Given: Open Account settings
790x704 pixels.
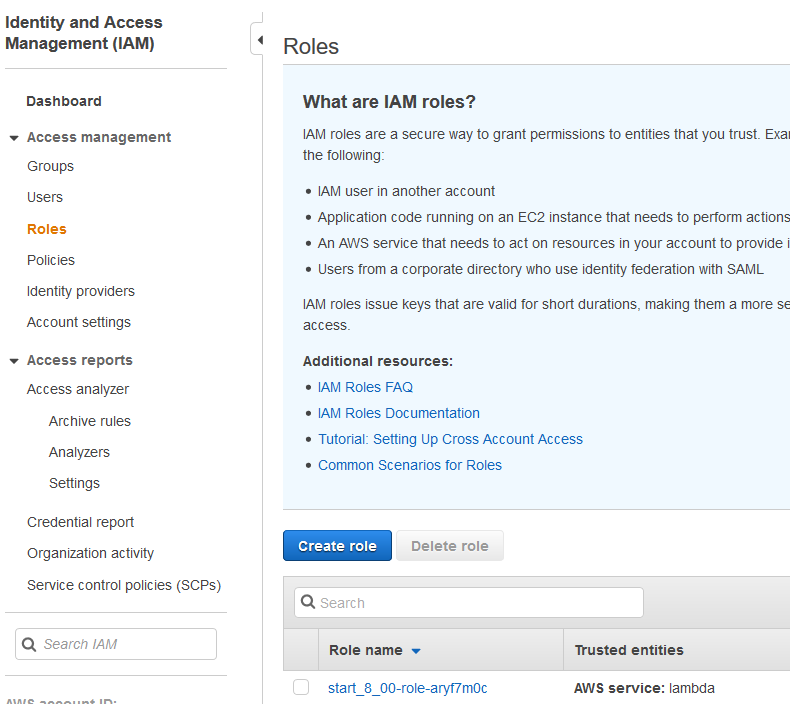Looking at the screenshot, I should (79, 322).
